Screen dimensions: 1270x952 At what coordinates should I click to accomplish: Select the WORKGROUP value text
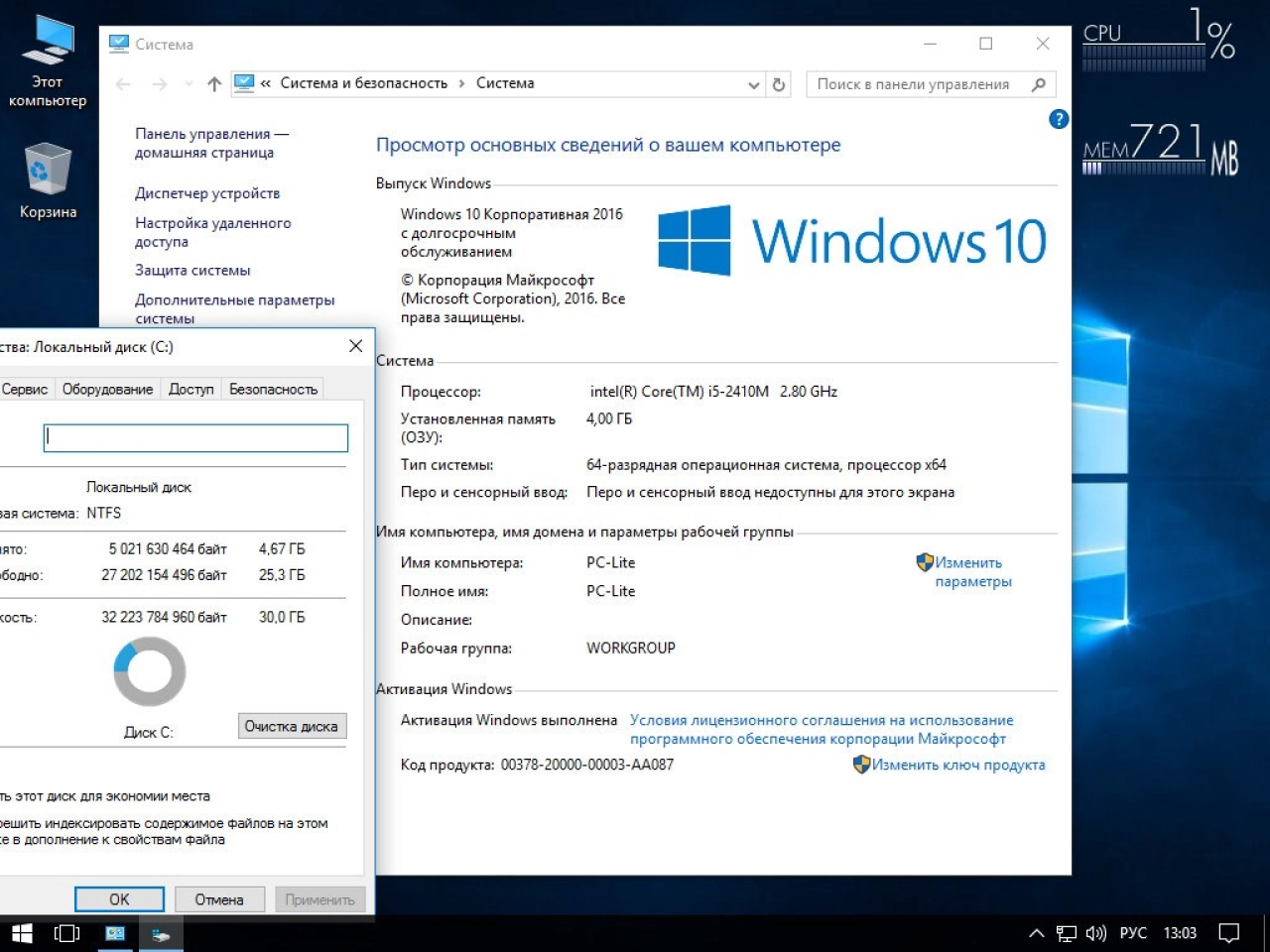[630, 648]
